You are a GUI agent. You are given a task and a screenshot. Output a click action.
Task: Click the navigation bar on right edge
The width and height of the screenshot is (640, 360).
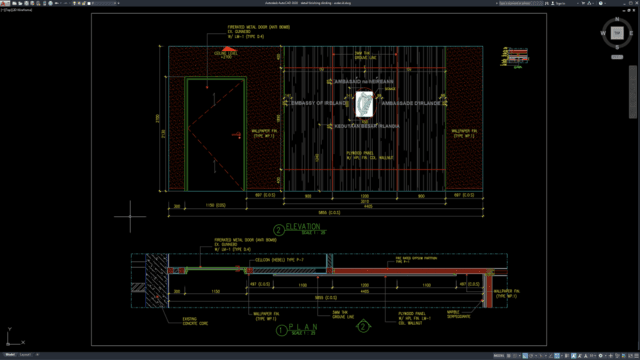click(x=633, y=92)
